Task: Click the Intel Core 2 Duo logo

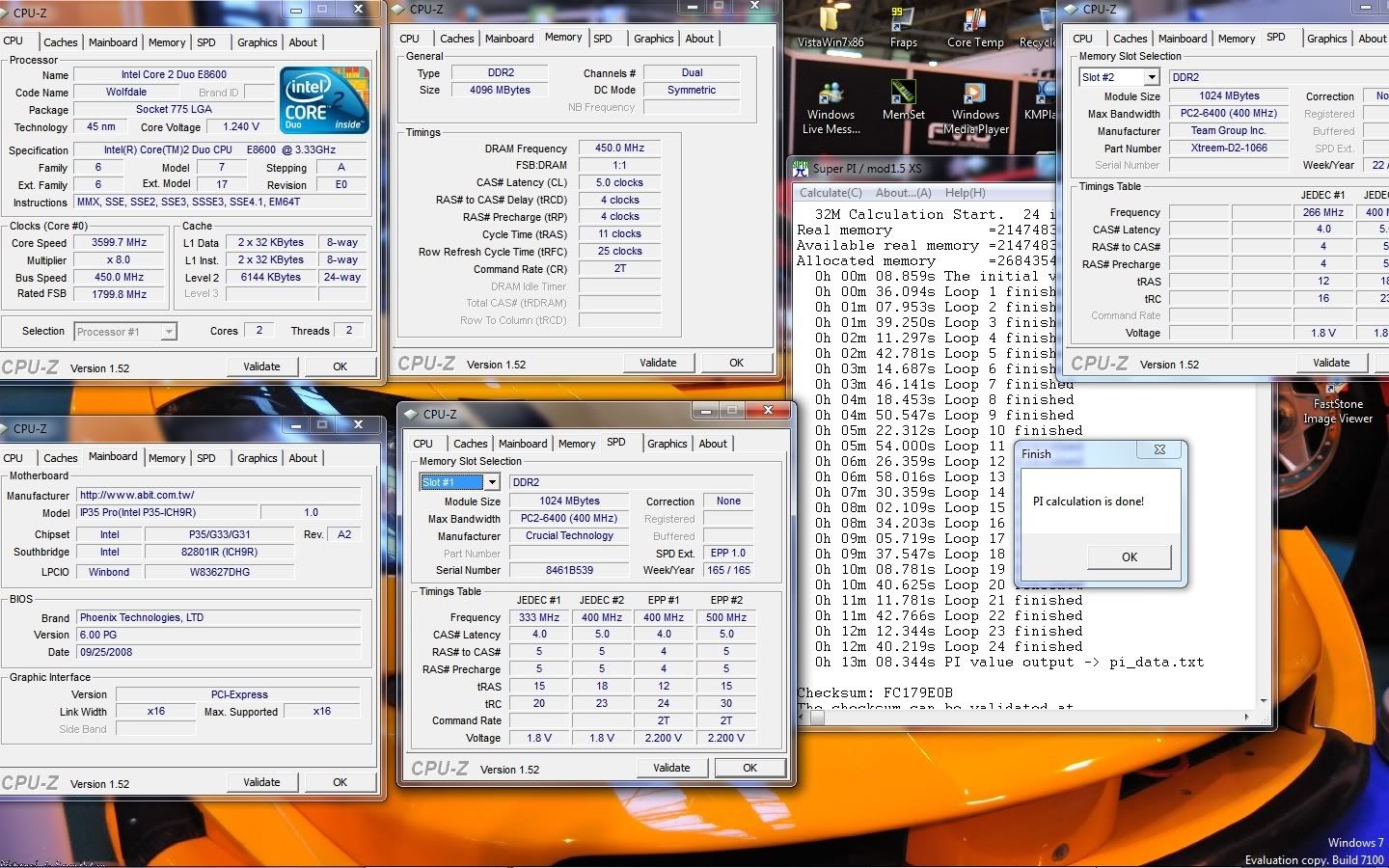Action: coord(324,99)
